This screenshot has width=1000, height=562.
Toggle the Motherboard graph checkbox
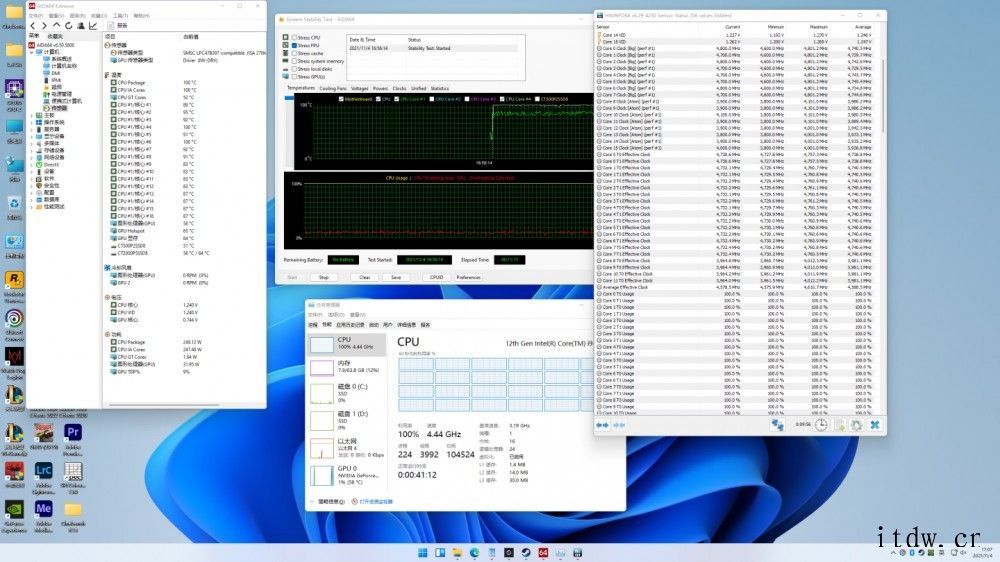click(x=341, y=99)
